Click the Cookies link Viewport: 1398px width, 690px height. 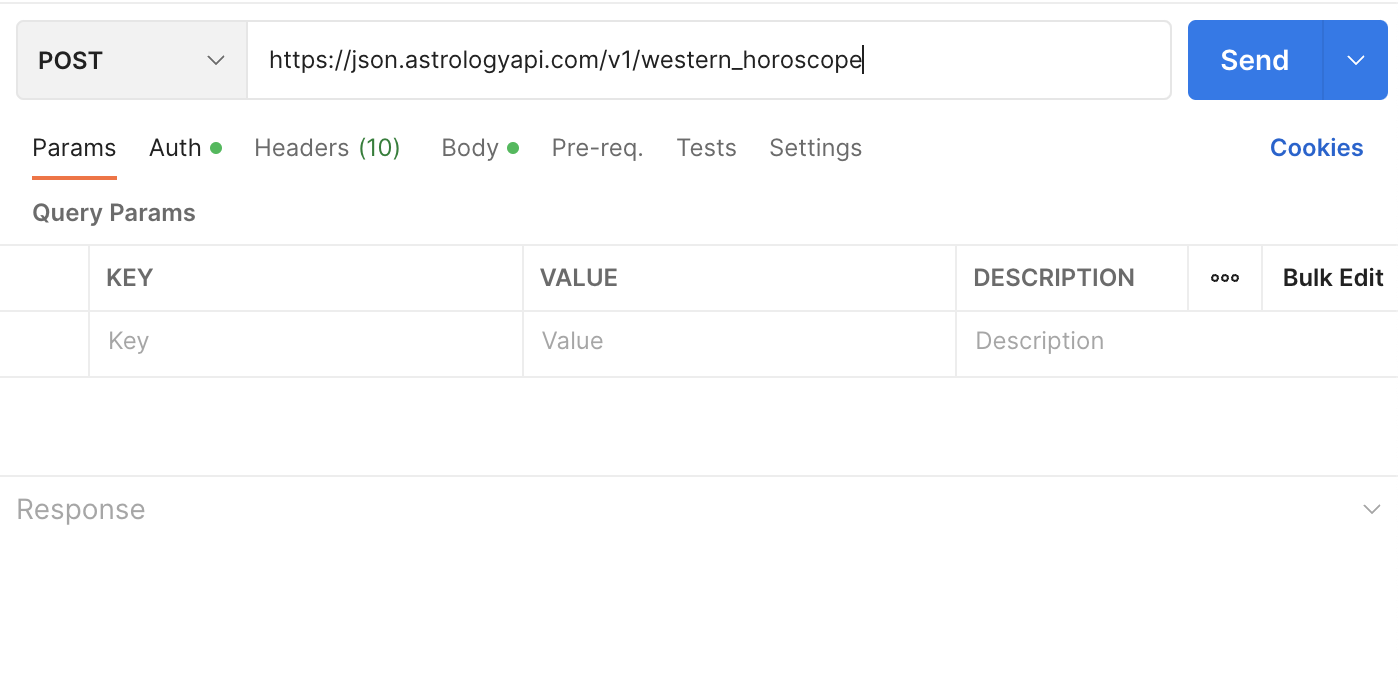pyautogui.click(x=1316, y=148)
